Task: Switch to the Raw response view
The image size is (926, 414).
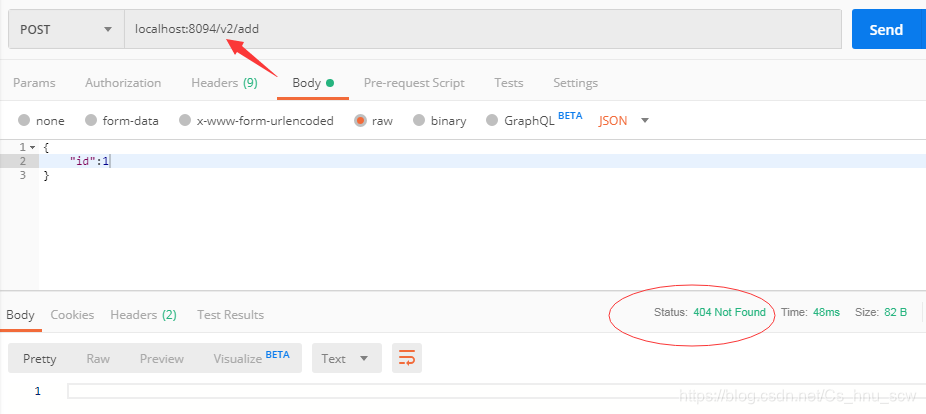Action: point(98,358)
